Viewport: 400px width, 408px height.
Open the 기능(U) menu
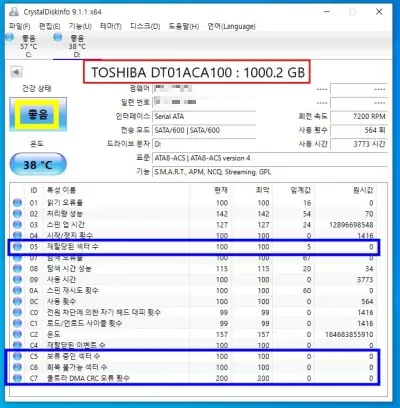(x=80, y=26)
